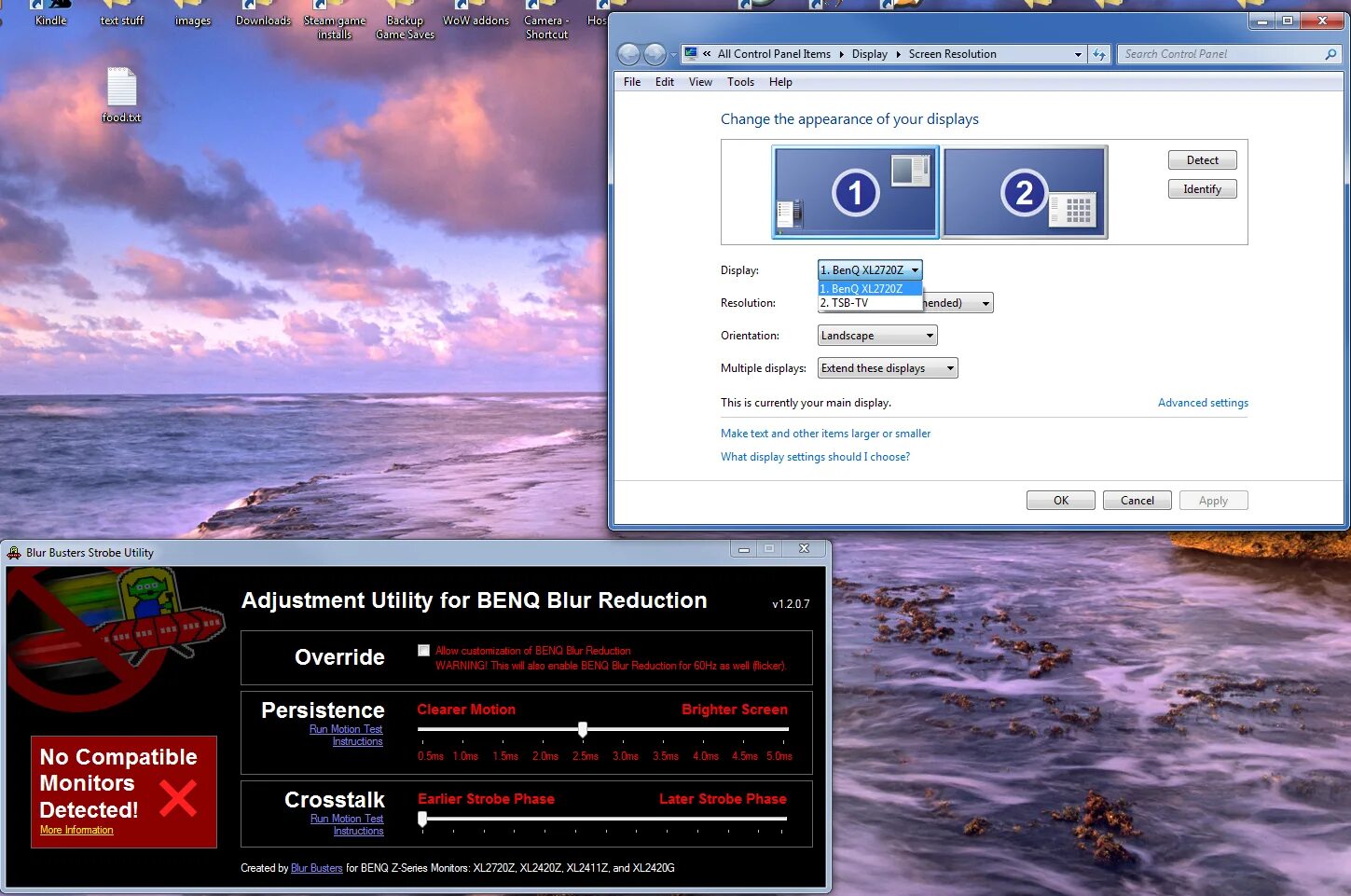Screen dimensions: 1351x896
Task: Click the Blur Busters UFO logo image
Action: (115, 641)
